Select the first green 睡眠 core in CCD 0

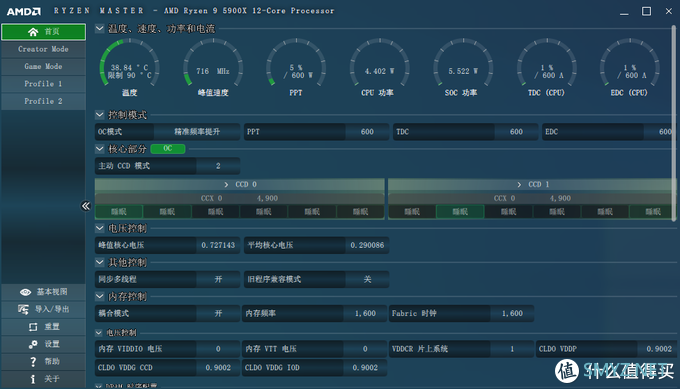[119, 212]
